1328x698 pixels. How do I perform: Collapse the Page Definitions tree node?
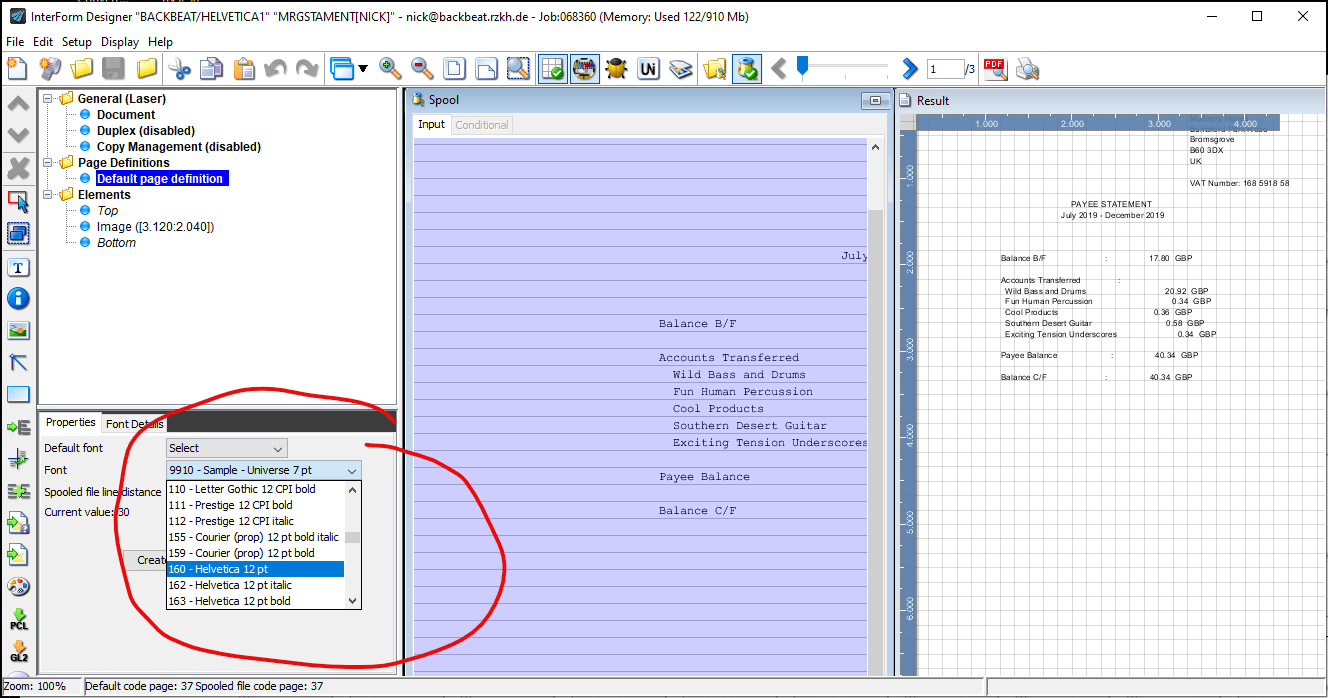tap(47, 163)
